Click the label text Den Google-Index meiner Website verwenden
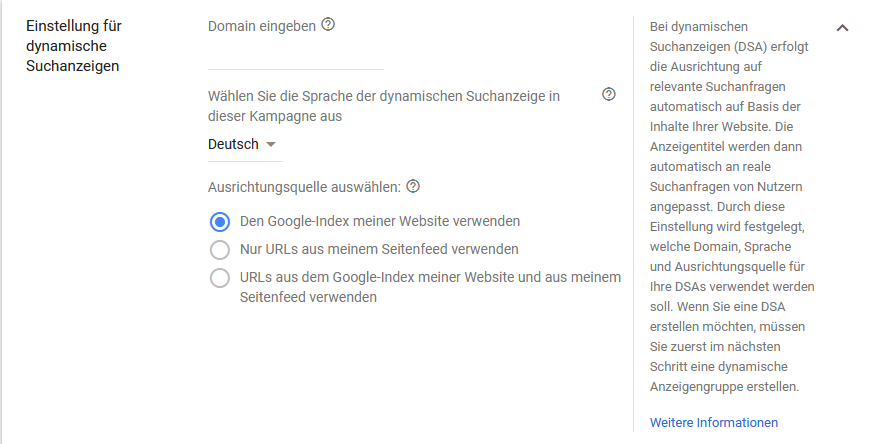Image resolution: width=875 pixels, height=444 pixels. coord(380,221)
